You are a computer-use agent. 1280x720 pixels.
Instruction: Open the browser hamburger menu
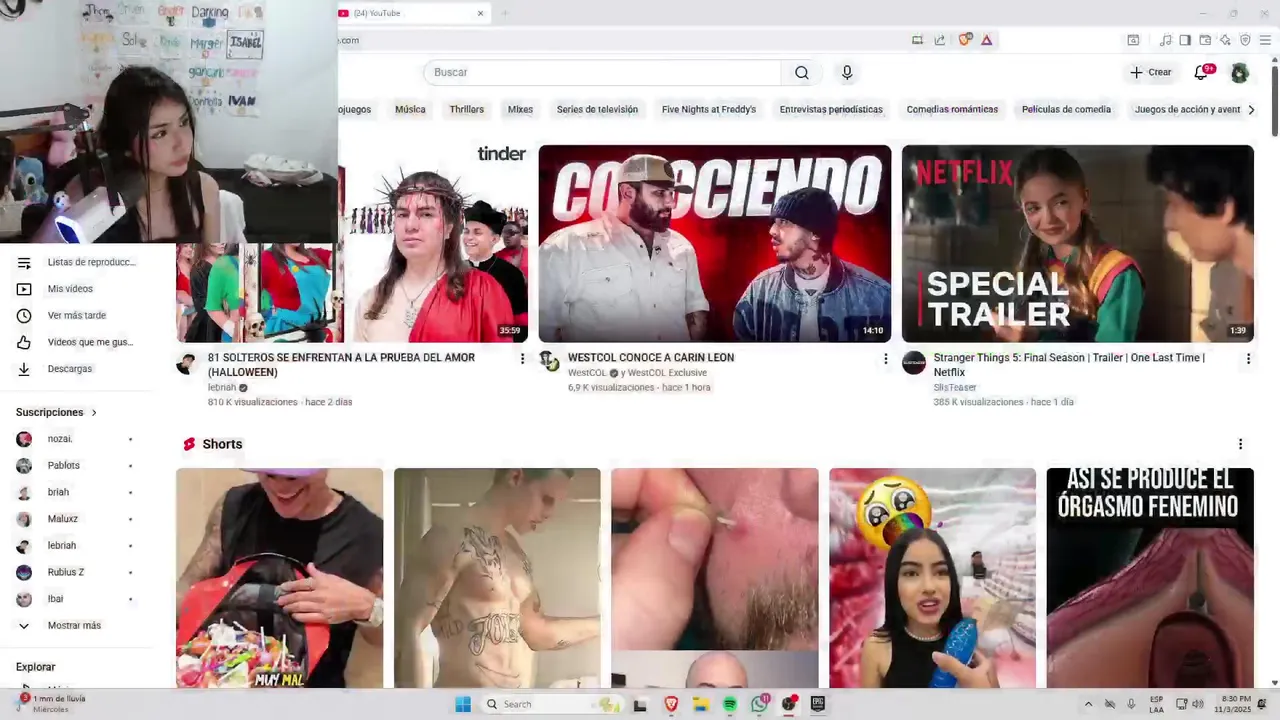coord(1265,40)
